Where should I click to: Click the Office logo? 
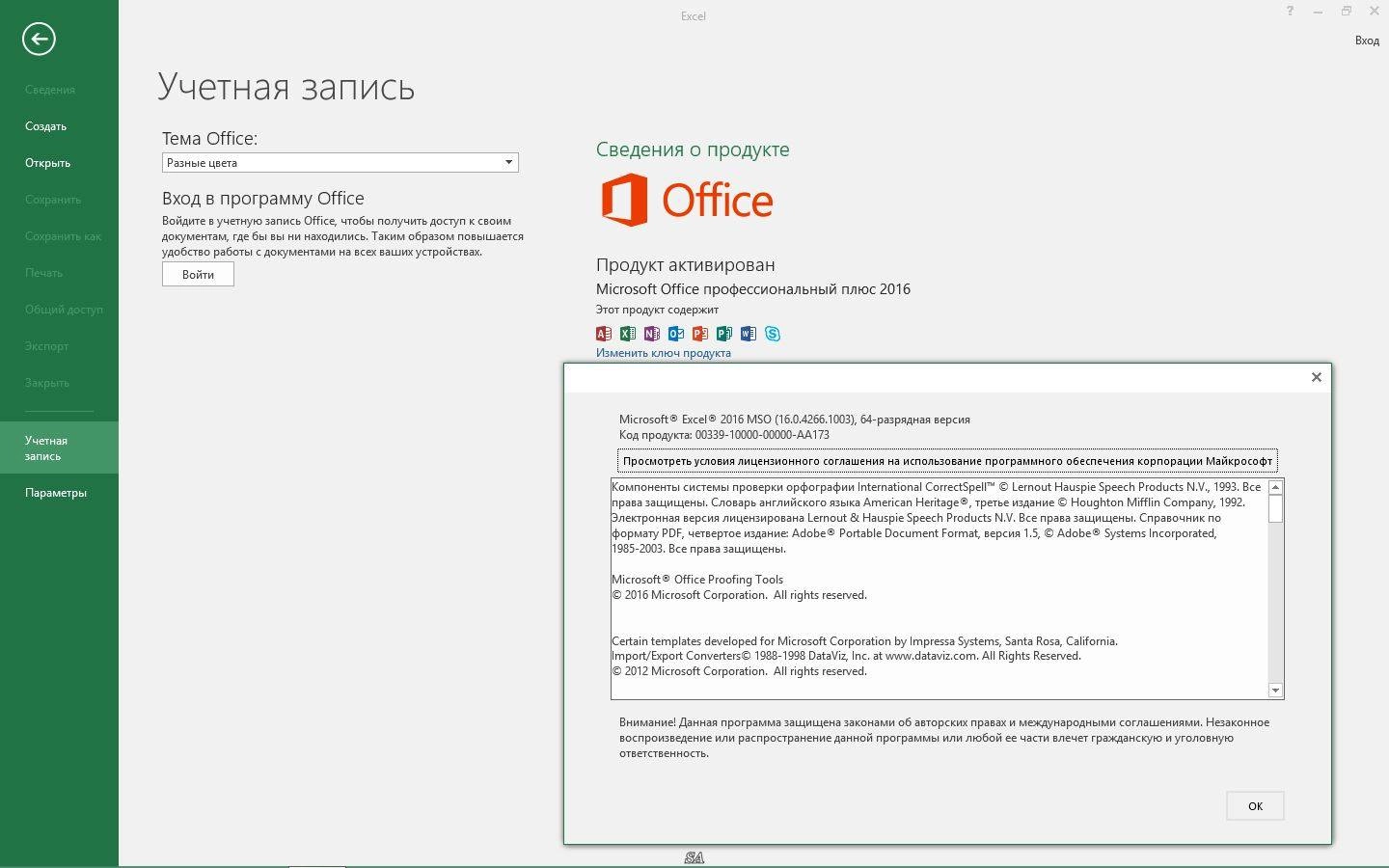pos(687,200)
